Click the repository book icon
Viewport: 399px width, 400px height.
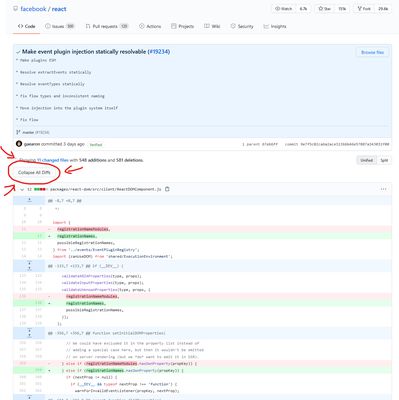point(15,9)
